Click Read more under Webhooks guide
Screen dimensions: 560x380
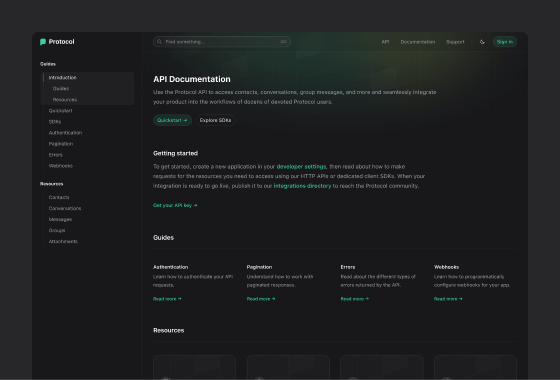(448, 299)
